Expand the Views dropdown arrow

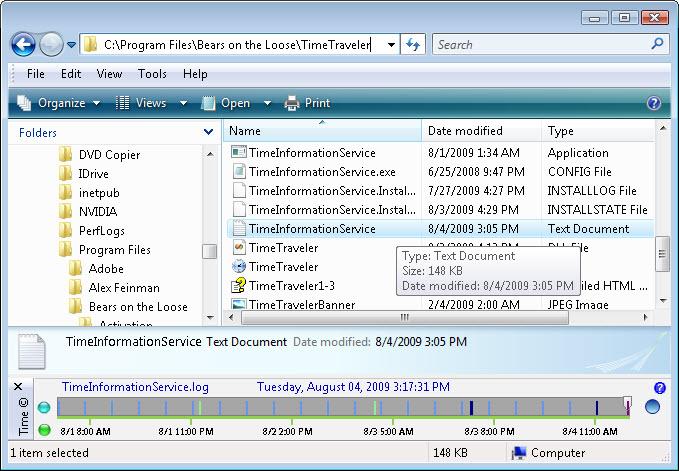click(x=184, y=103)
